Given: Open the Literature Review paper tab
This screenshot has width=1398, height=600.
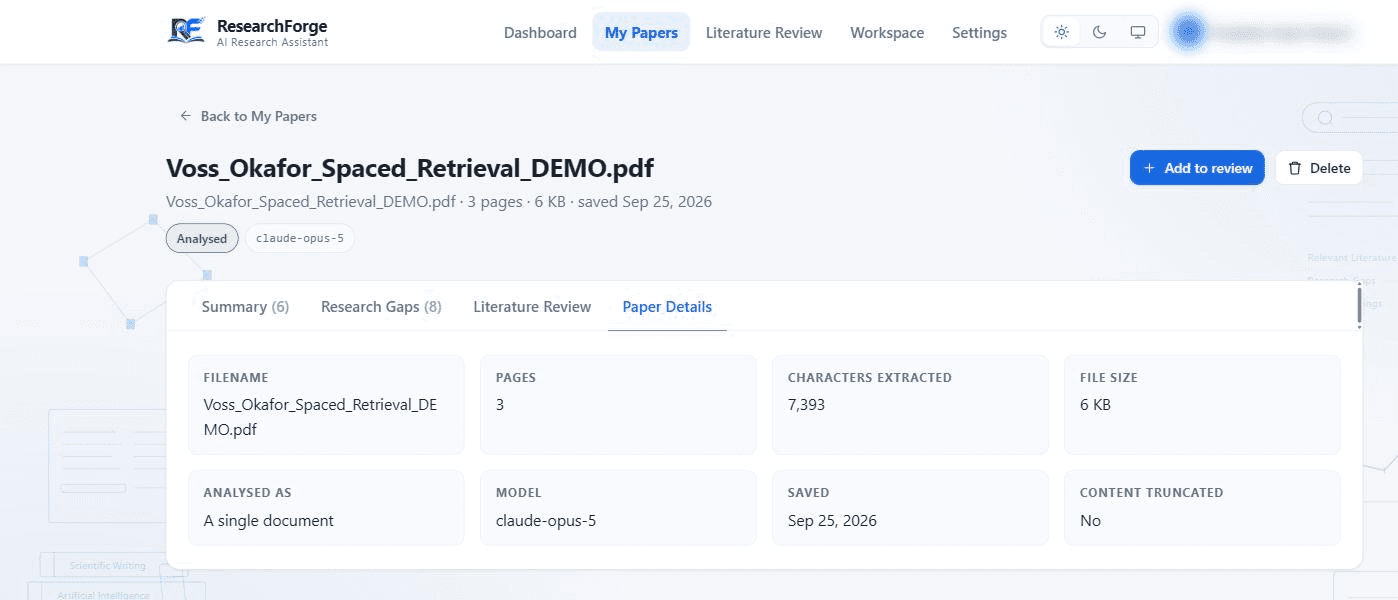Looking at the screenshot, I should 532,307.
